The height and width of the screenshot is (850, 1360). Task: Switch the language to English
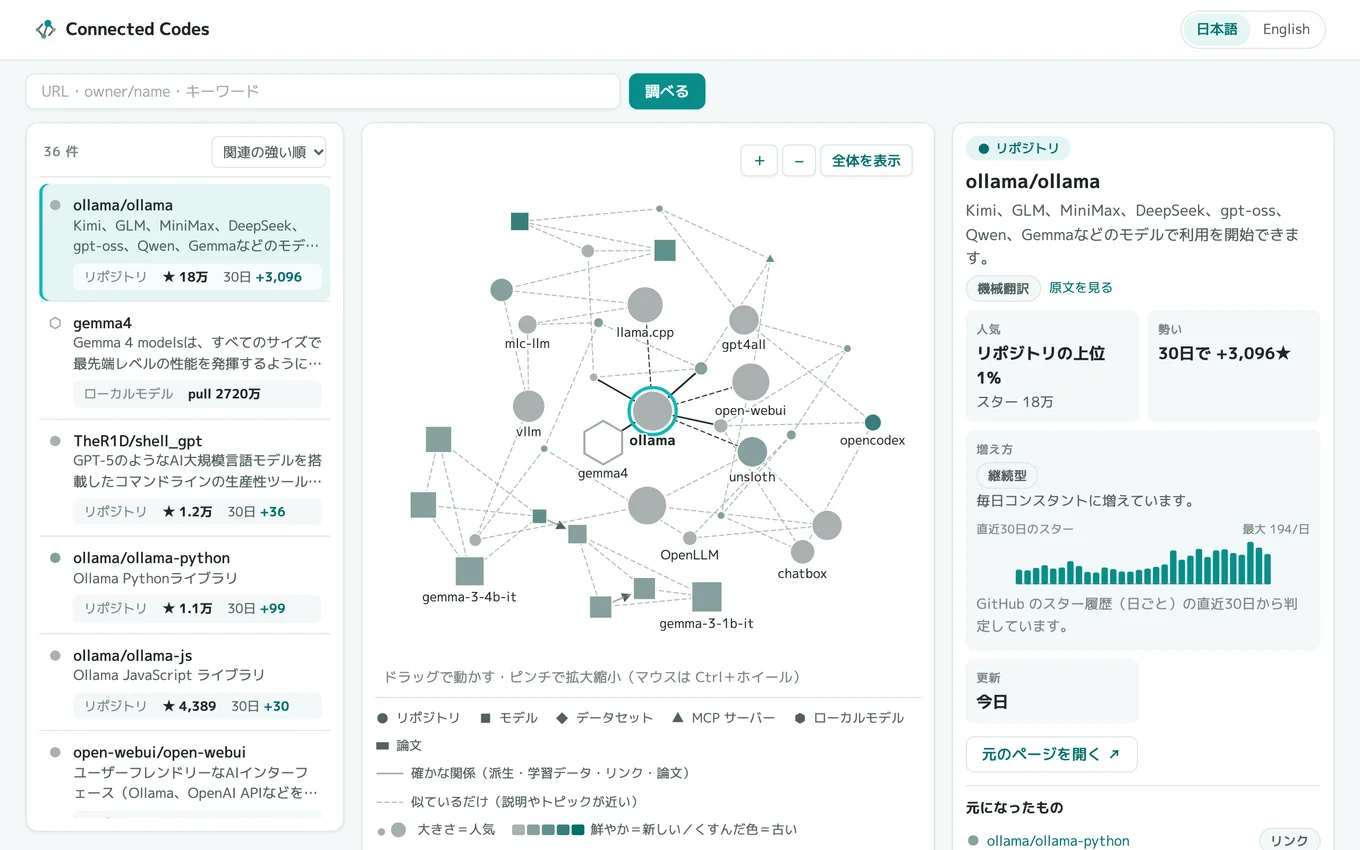[1286, 29]
